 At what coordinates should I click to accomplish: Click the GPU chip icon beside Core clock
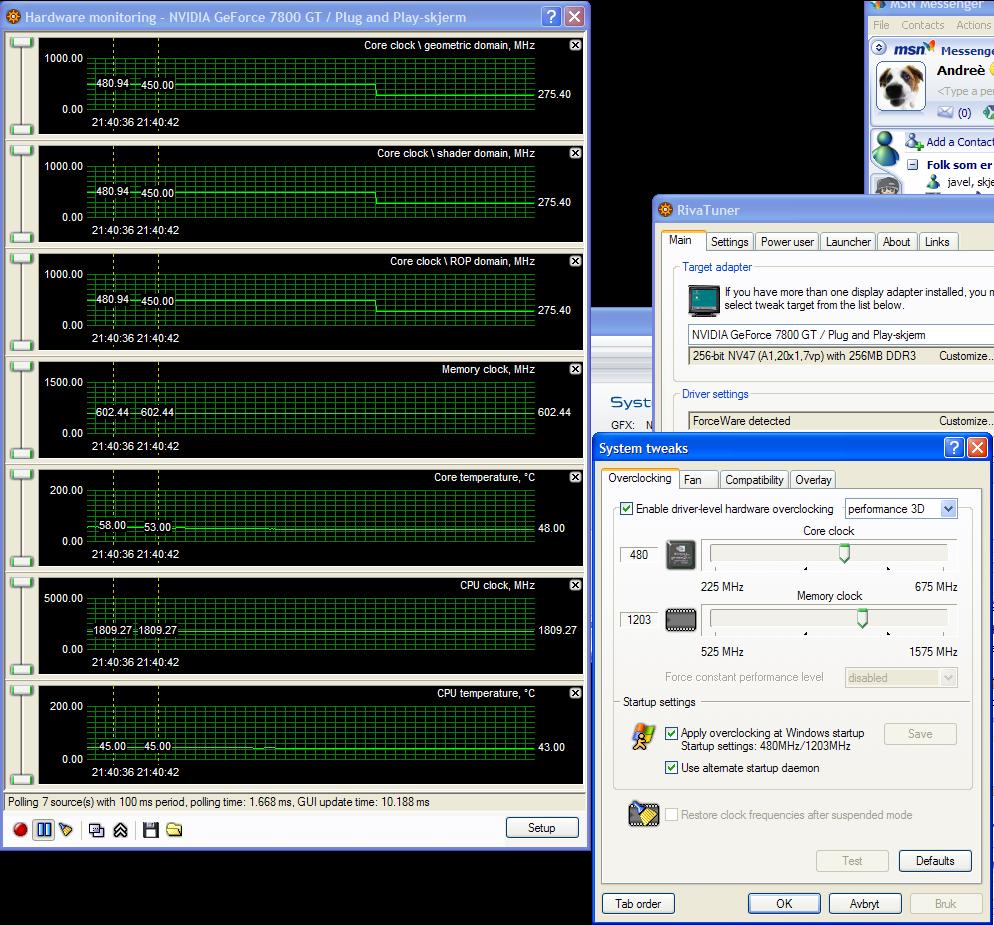coord(681,555)
